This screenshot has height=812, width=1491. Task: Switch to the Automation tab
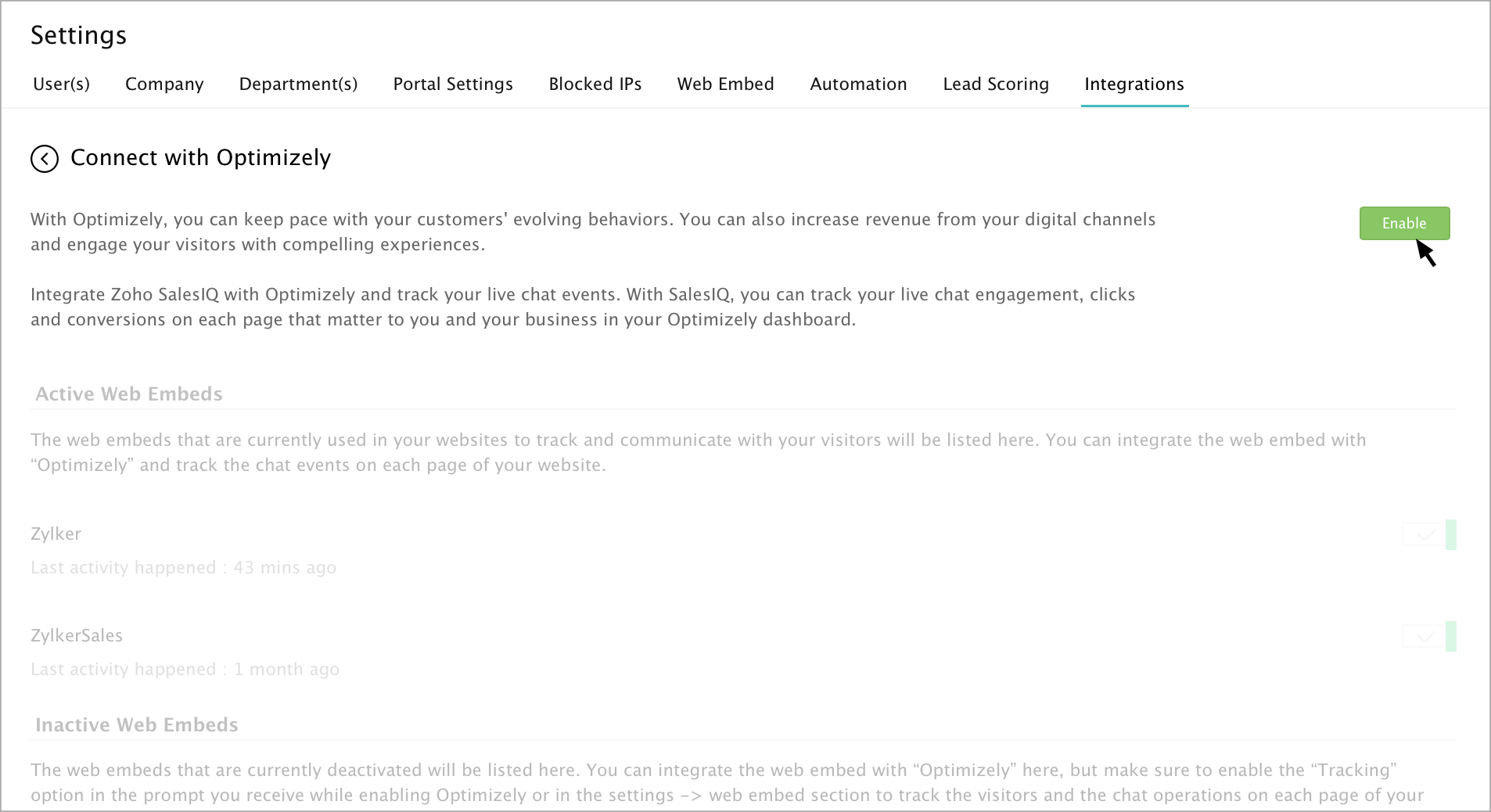(858, 84)
